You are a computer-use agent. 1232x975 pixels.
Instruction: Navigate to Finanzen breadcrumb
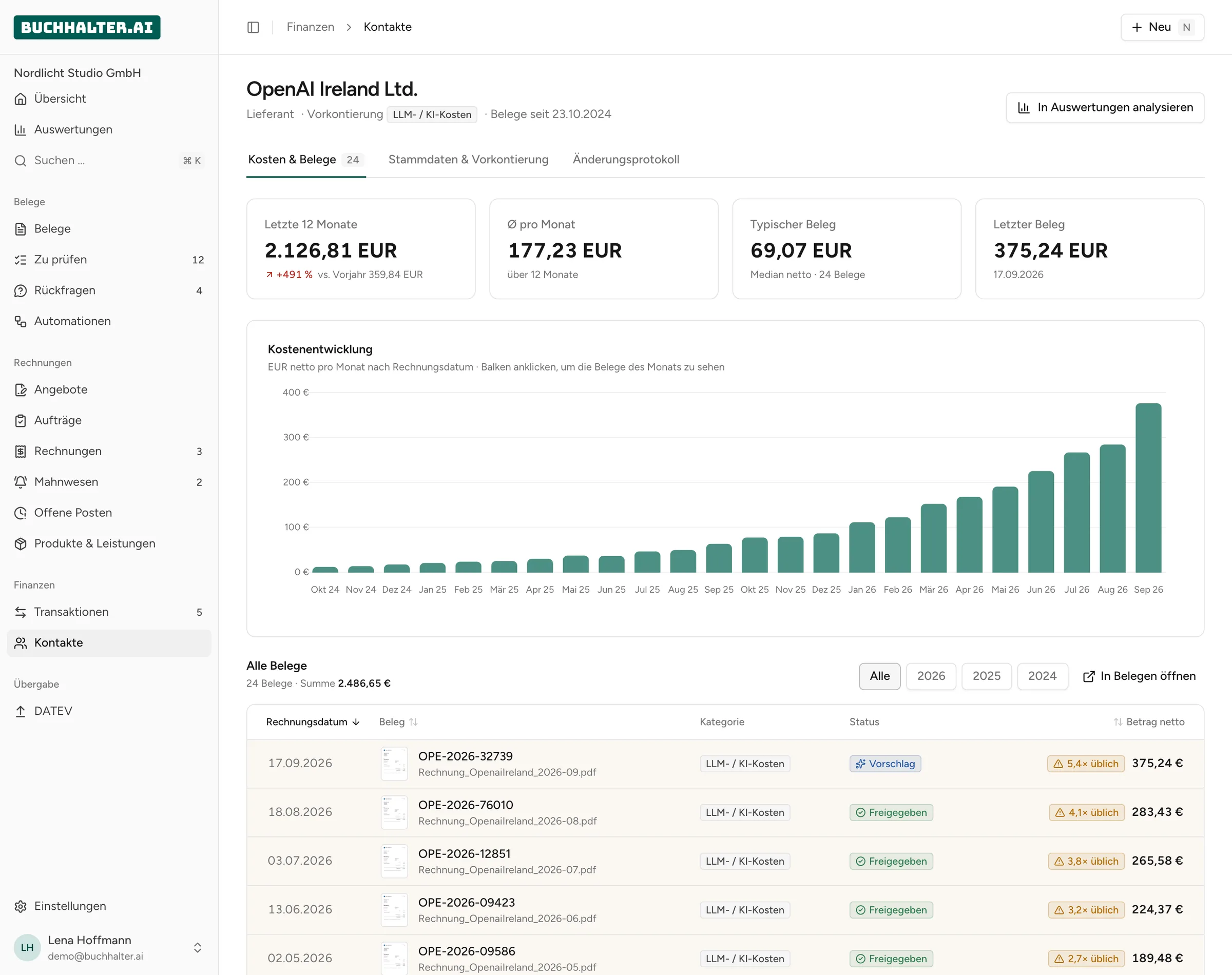[310, 27]
